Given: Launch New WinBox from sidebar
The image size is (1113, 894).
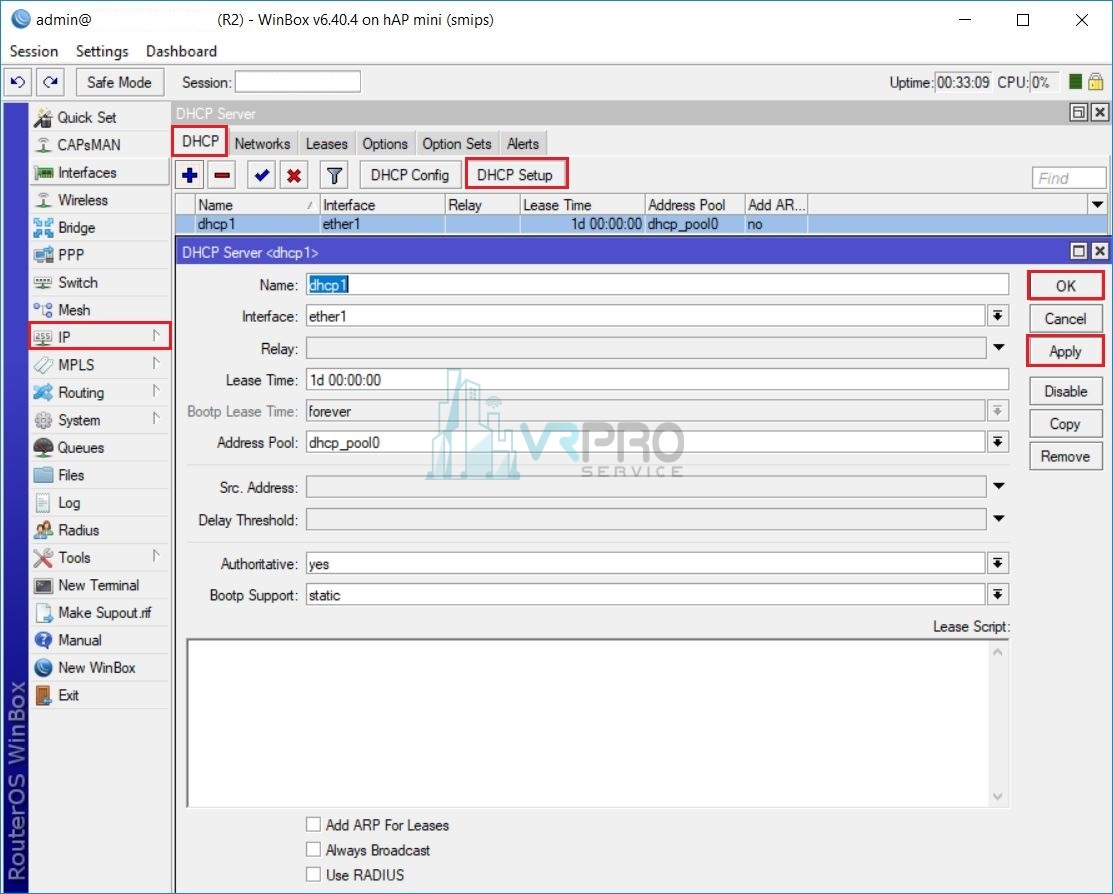Looking at the screenshot, I should (x=99, y=667).
